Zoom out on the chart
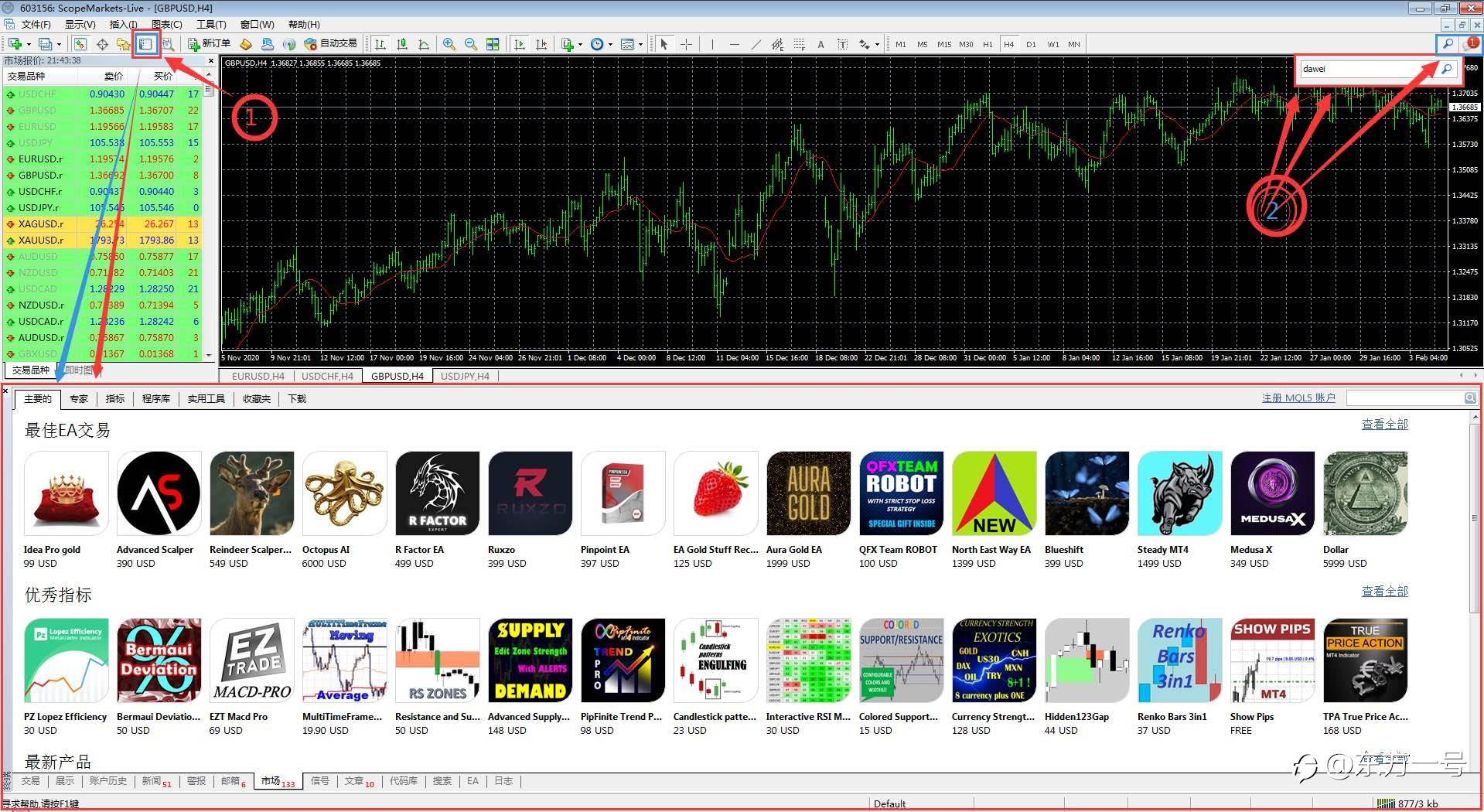The image size is (1484, 812). click(470, 44)
